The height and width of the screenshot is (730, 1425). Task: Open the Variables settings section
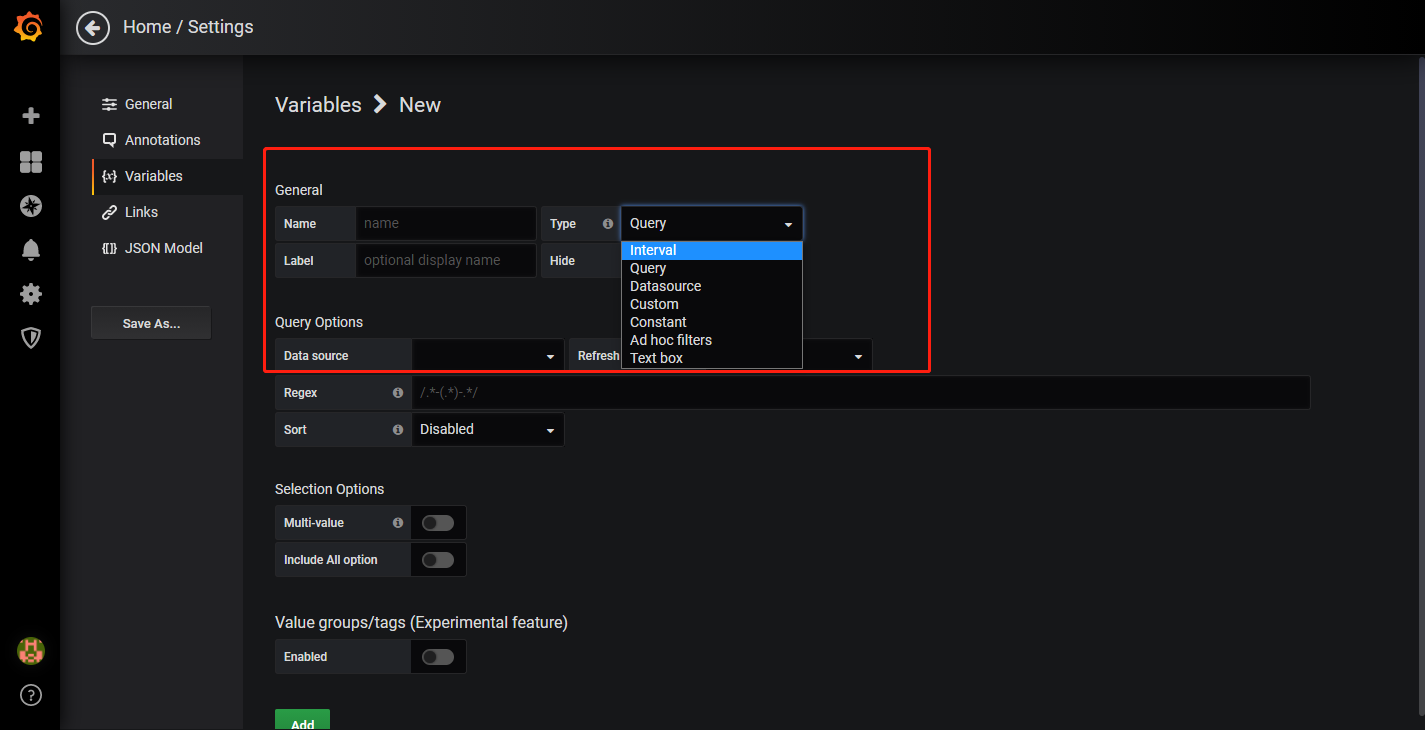pos(167,176)
